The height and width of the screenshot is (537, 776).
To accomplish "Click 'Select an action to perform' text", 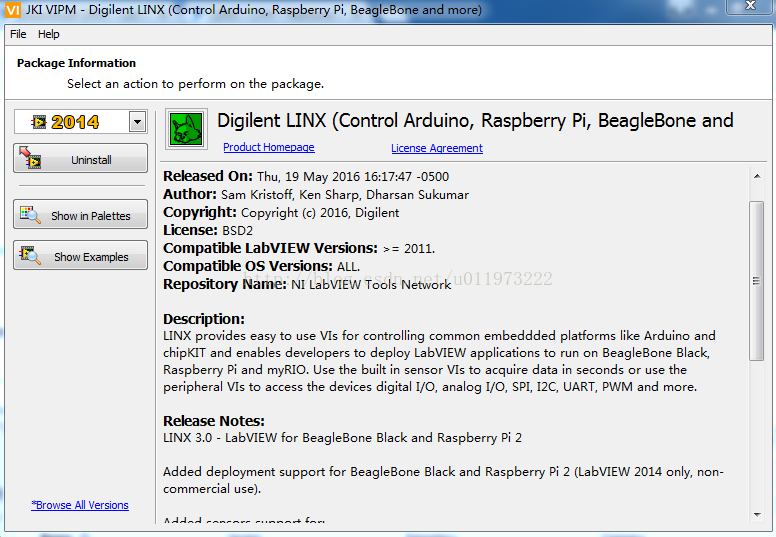I will pos(195,84).
